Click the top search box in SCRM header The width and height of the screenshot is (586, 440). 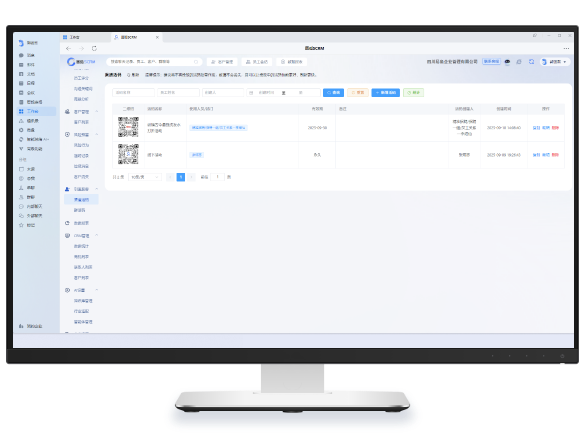pyautogui.click(x=154, y=62)
